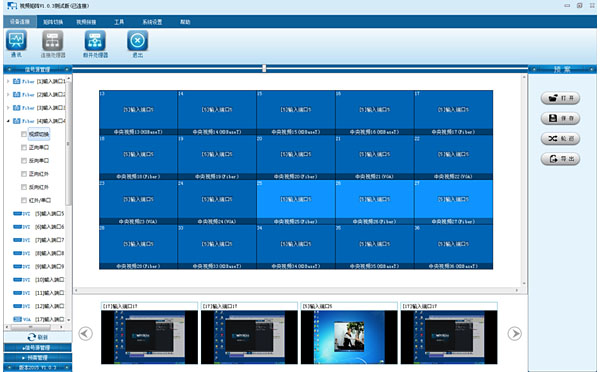Open the 系统设置 system settings menu
Viewport: 600px width, 372px height.
pyautogui.click(x=152, y=22)
